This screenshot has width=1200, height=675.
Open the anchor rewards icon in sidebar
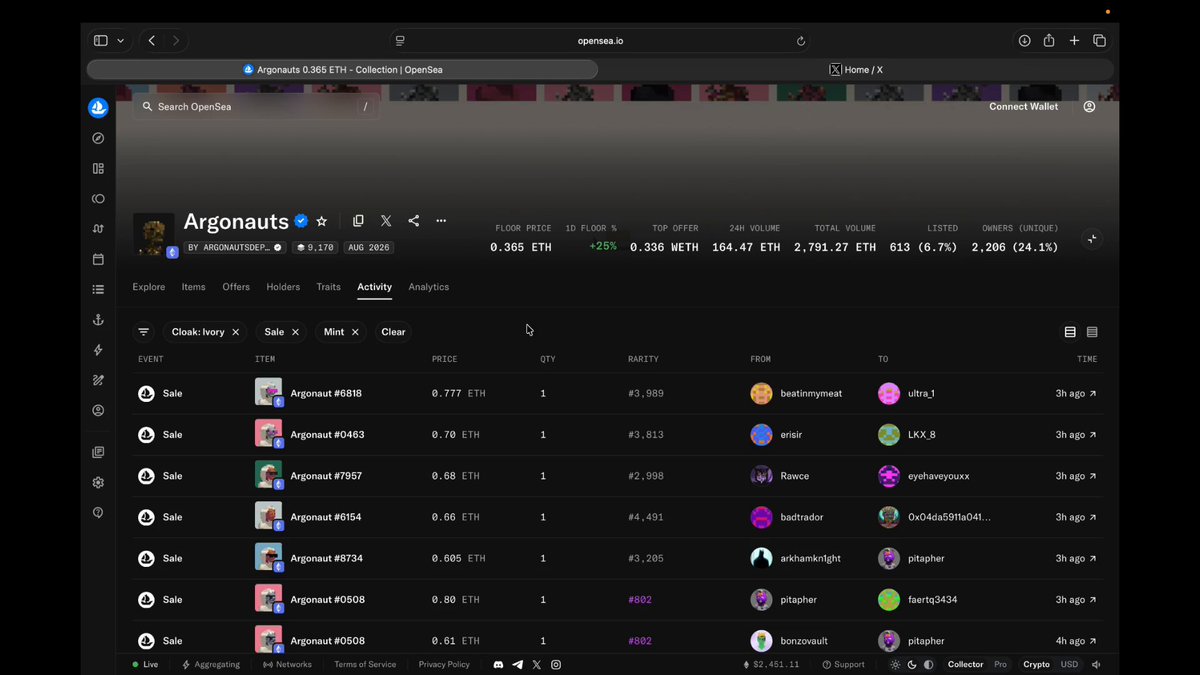pyautogui.click(x=98, y=320)
